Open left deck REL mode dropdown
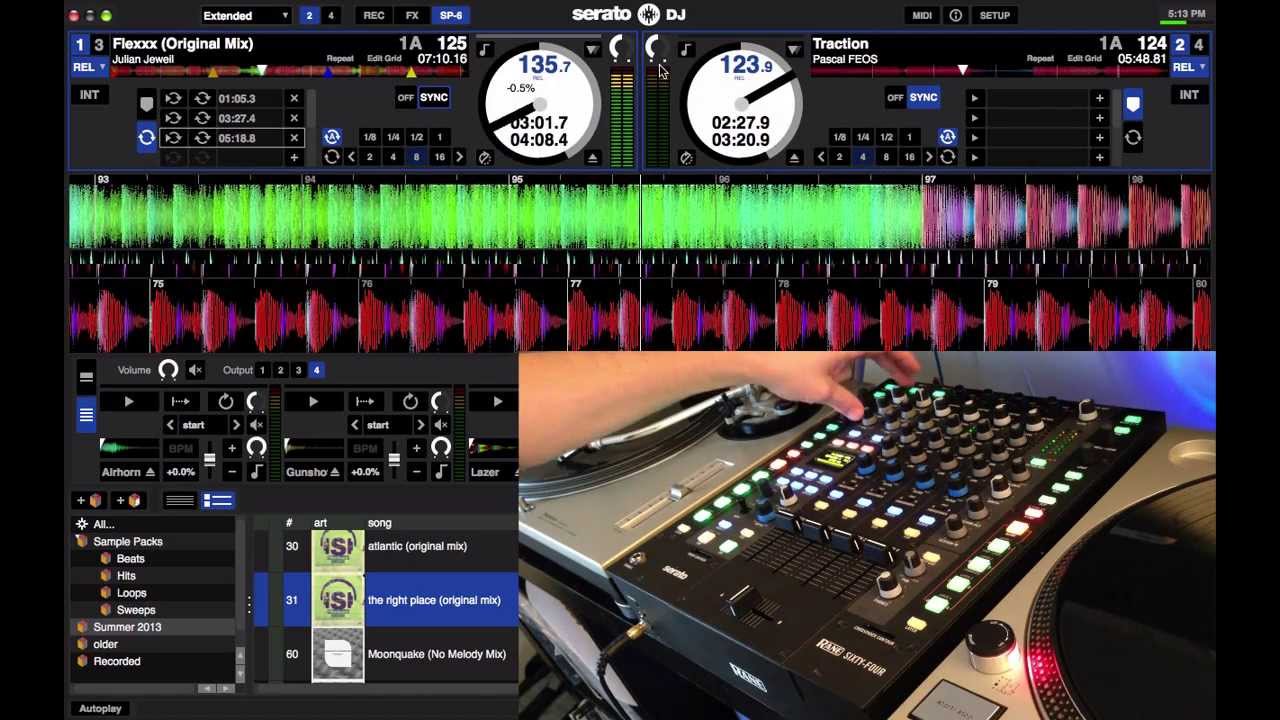The width and height of the screenshot is (1280, 720). point(89,67)
